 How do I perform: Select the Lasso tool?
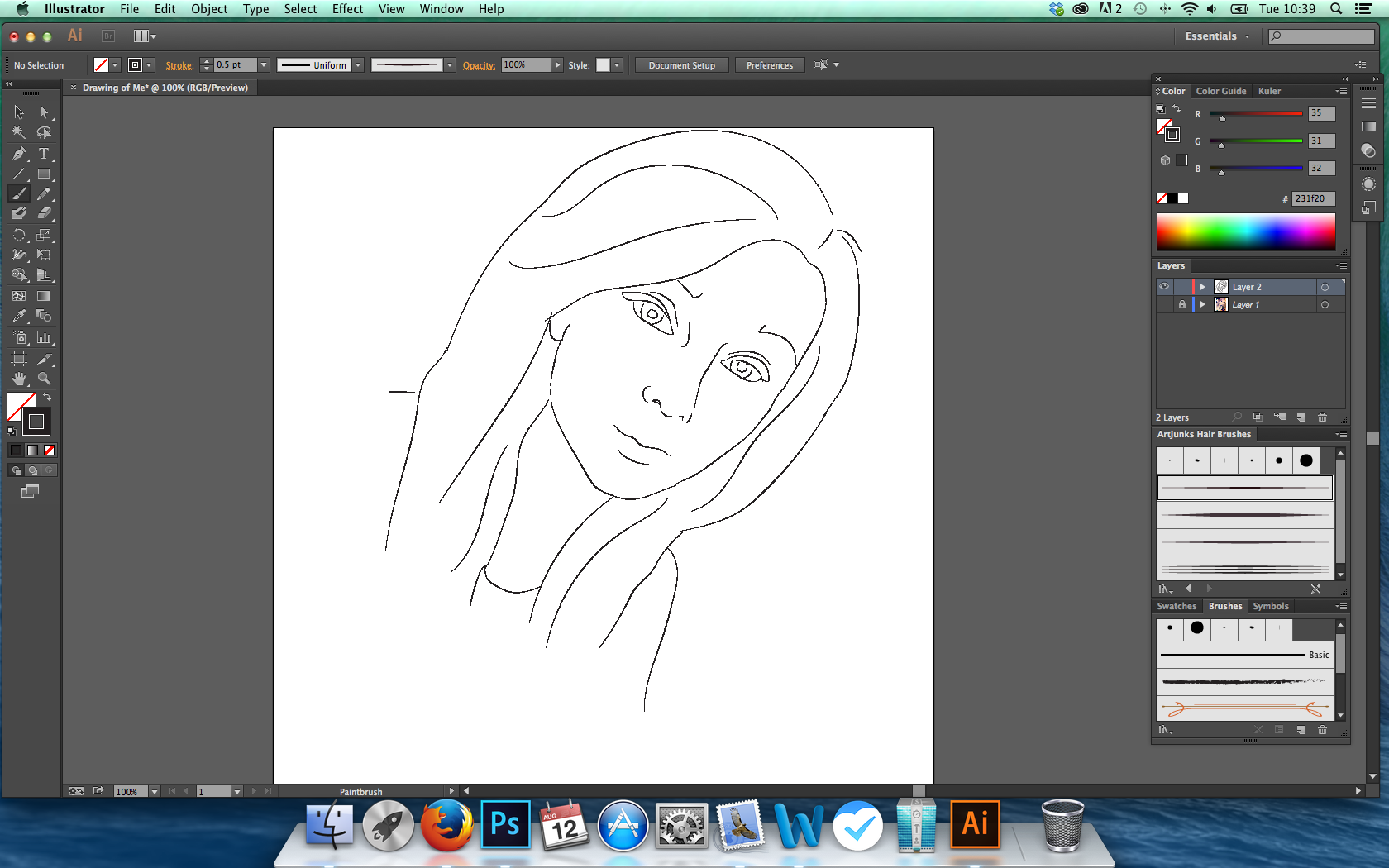[x=44, y=132]
